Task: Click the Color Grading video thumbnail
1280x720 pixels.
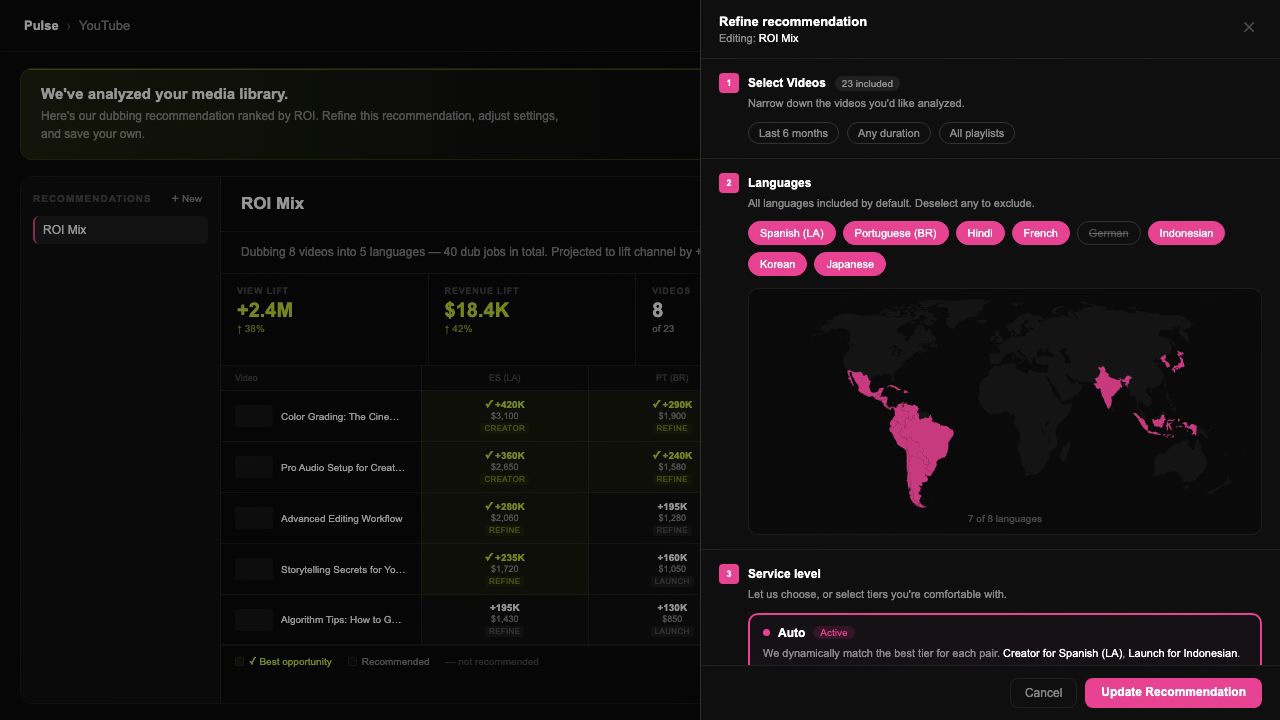Action: coord(254,416)
